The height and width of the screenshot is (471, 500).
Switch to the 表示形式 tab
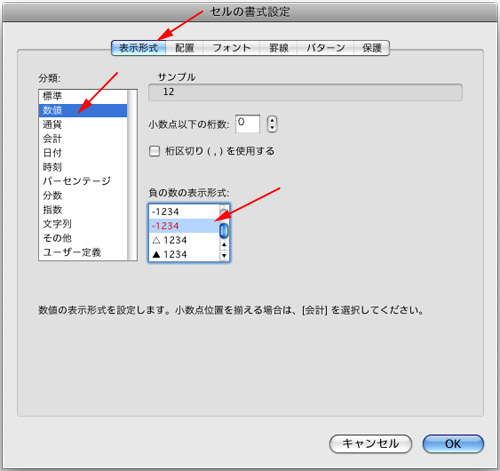point(138,48)
